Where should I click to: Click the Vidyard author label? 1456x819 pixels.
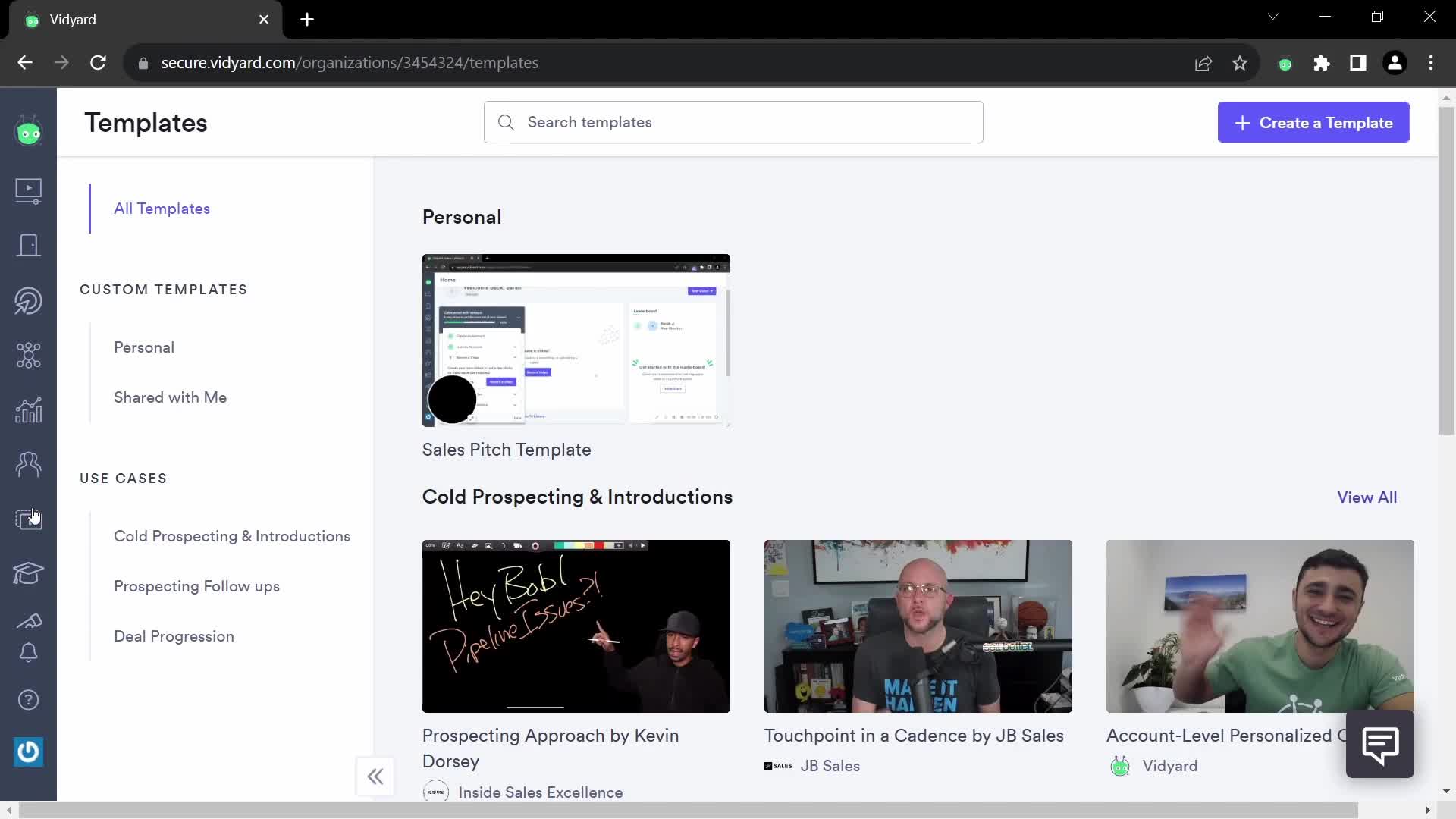(x=1170, y=766)
